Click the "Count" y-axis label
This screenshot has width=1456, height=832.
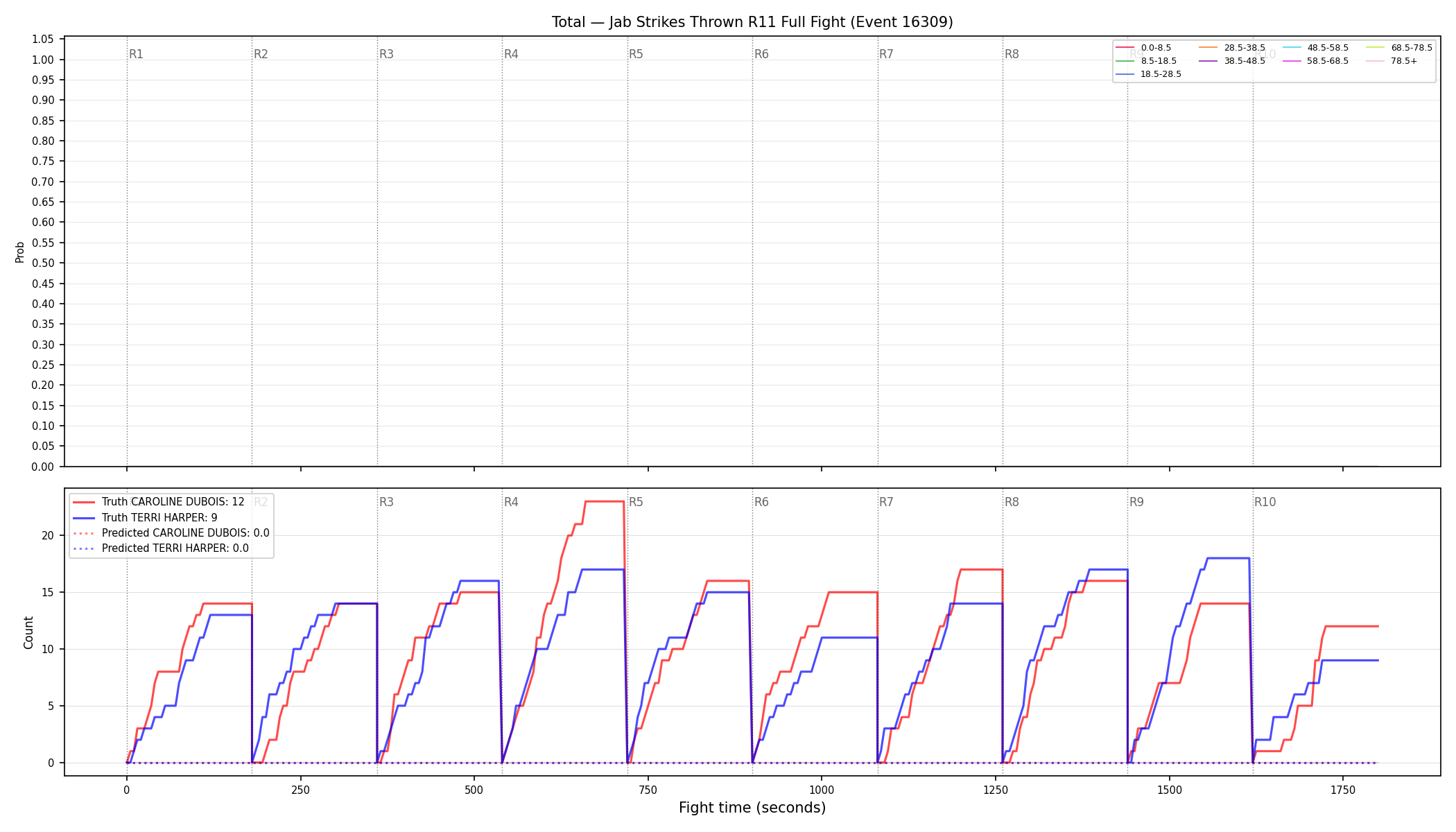click(x=28, y=632)
